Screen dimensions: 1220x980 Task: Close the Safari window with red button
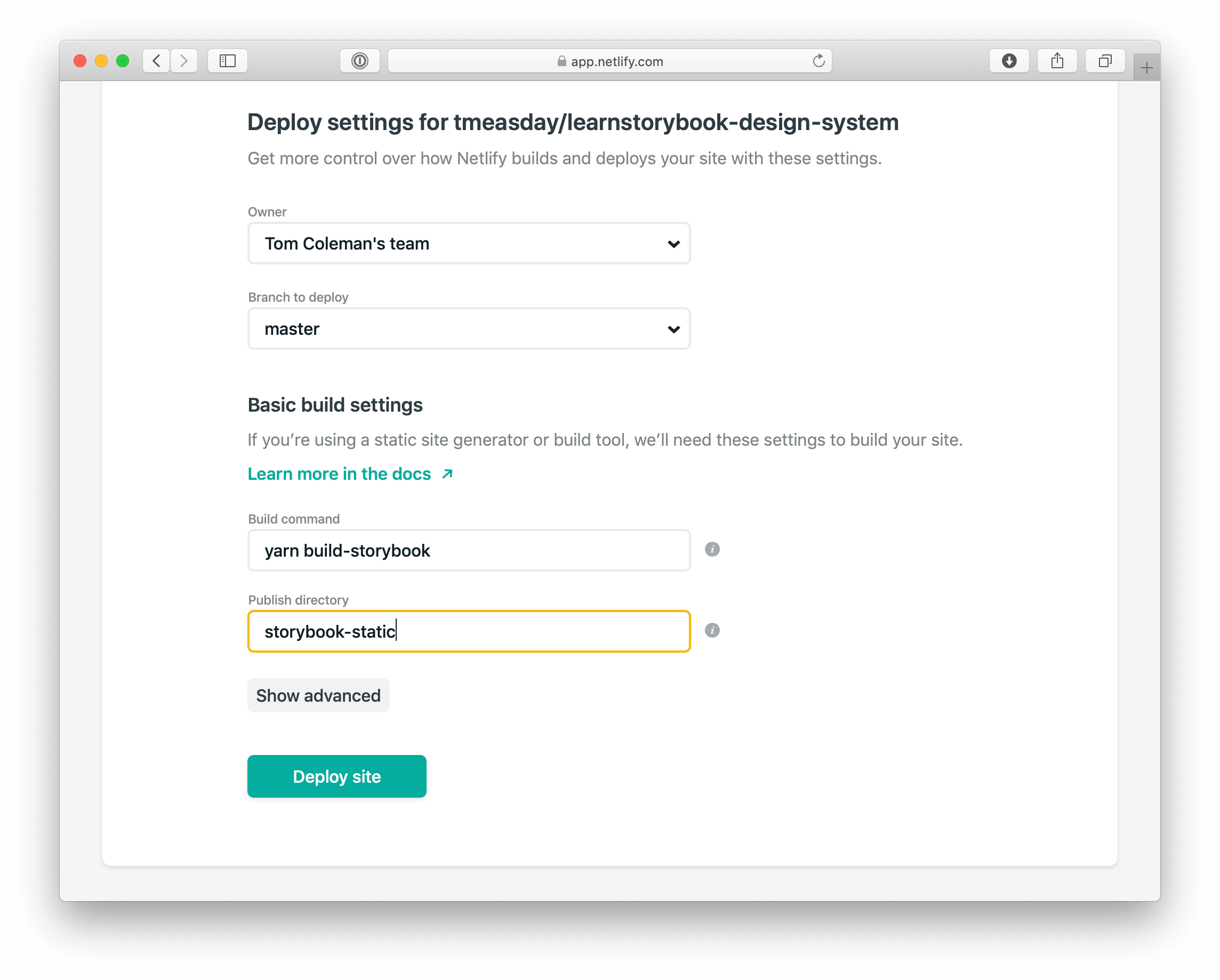80,61
